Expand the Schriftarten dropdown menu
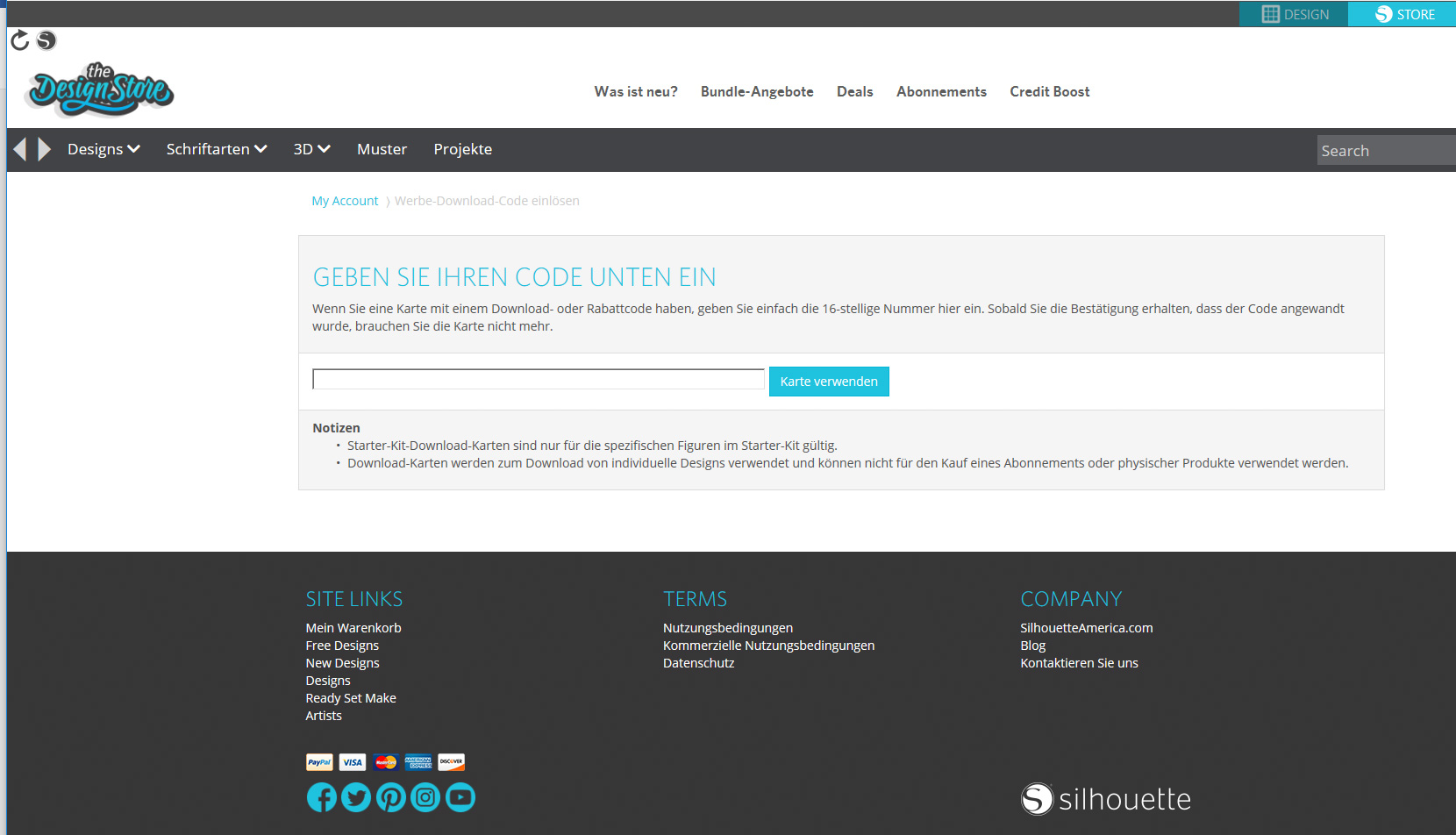This screenshot has height=835, width=1456. tap(217, 149)
